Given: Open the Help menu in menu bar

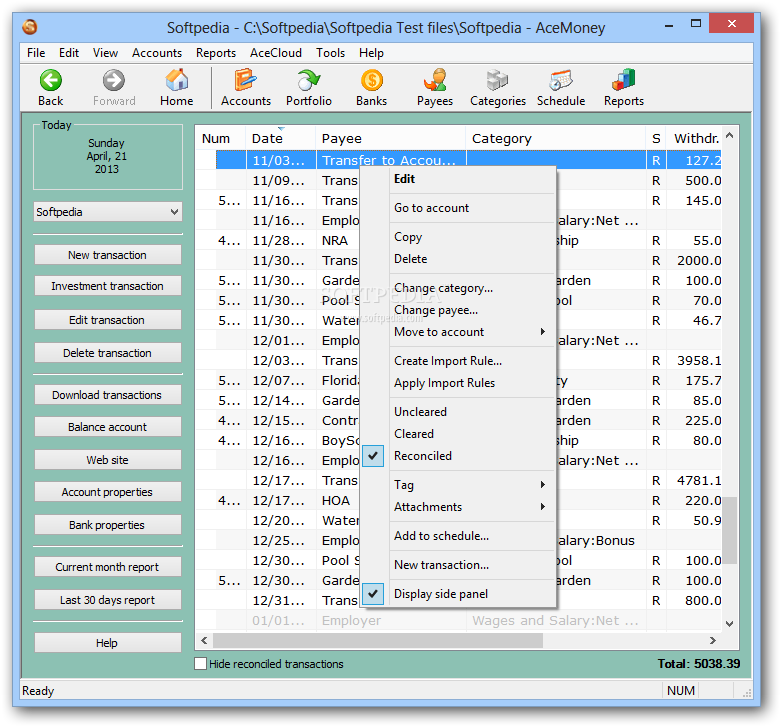Looking at the screenshot, I should pyautogui.click(x=371, y=53).
